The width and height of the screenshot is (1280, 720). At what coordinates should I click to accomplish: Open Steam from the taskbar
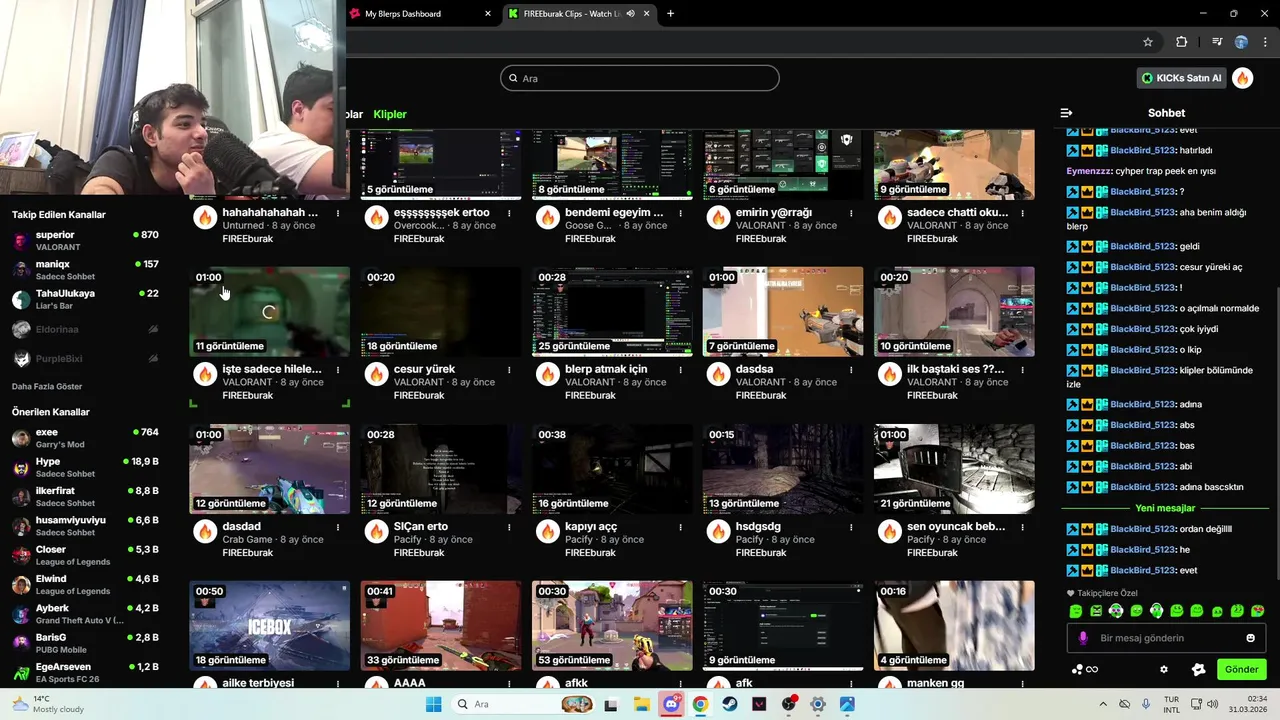(730, 704)
